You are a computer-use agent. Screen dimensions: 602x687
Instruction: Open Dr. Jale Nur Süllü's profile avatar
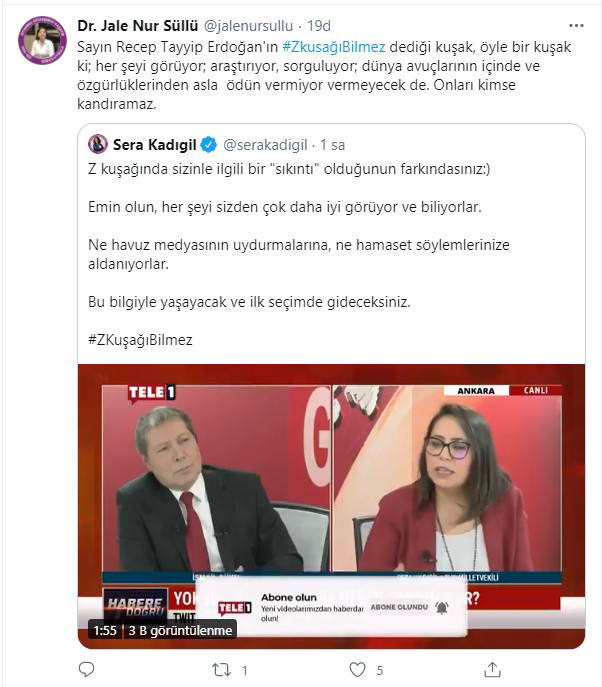(42, 41)
